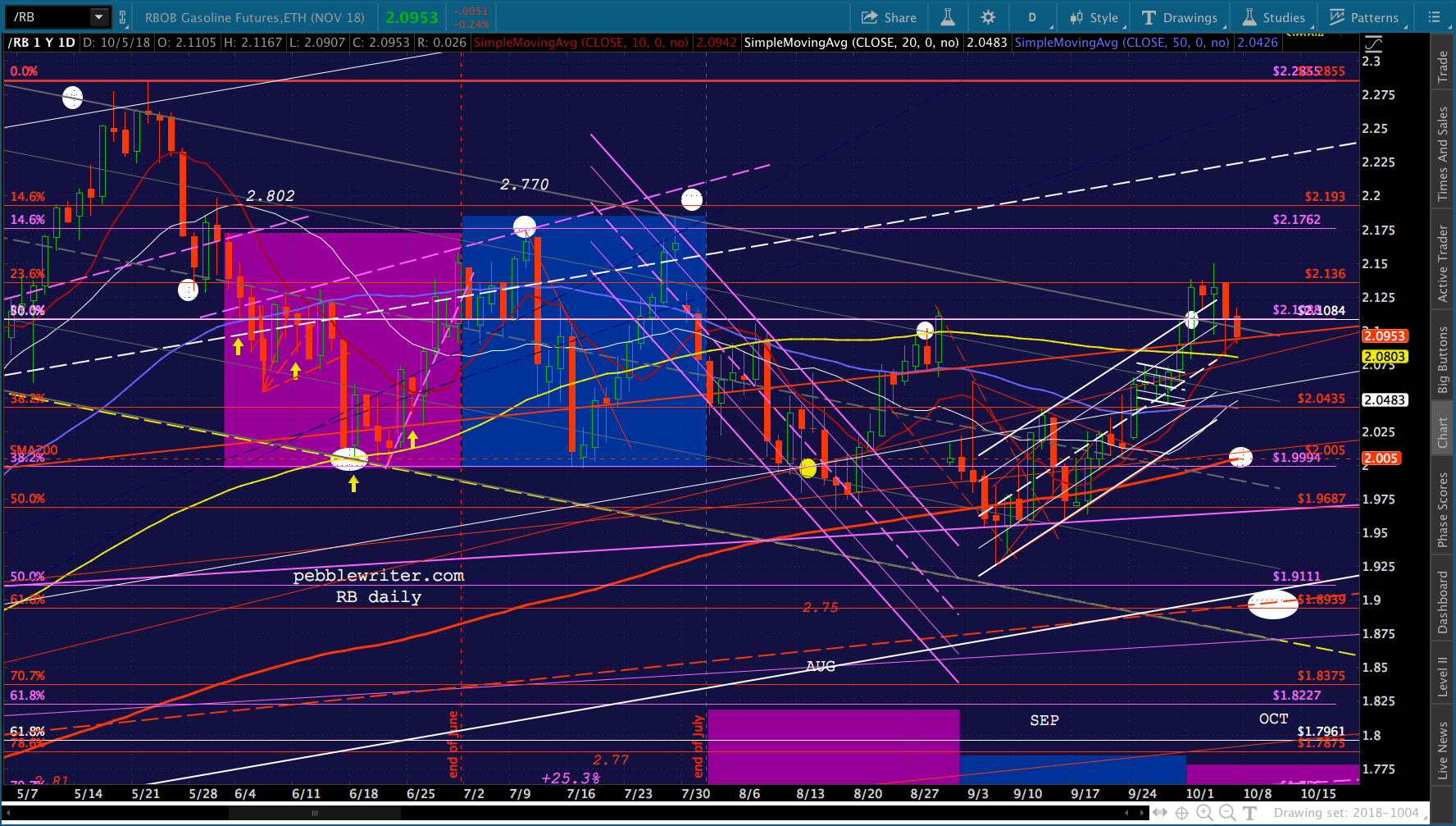The image size is (1456, 826).
Task: Click the horizontal time scrollbar
Action: point(574,813)
